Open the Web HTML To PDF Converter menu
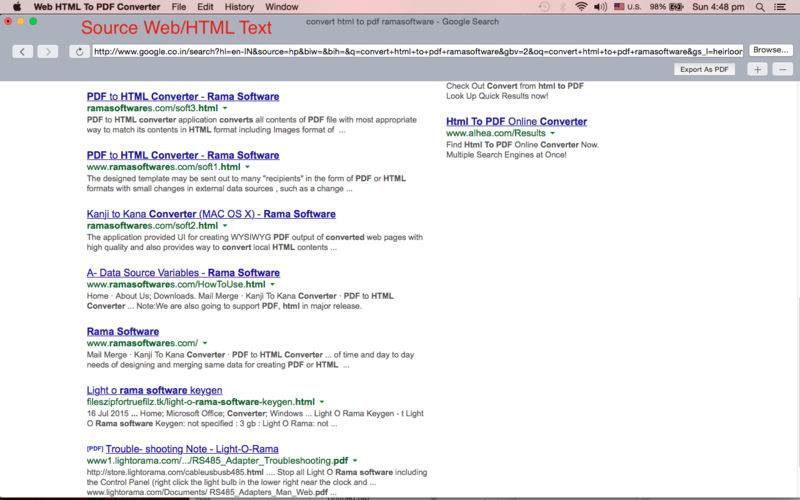Image resolution: width=800 pixels, height=500 pixels. 97,7
